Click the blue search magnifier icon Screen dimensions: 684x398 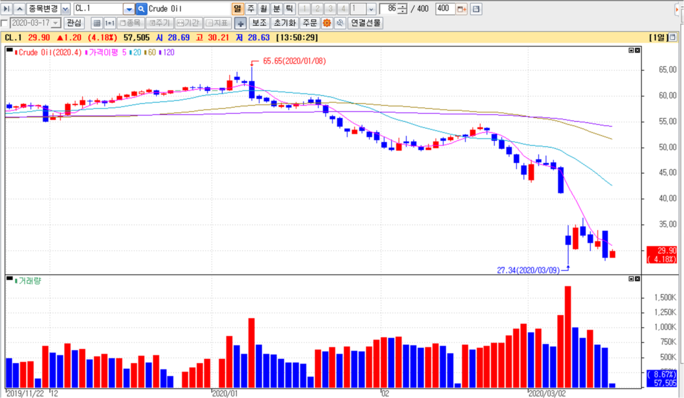(141, 9)
